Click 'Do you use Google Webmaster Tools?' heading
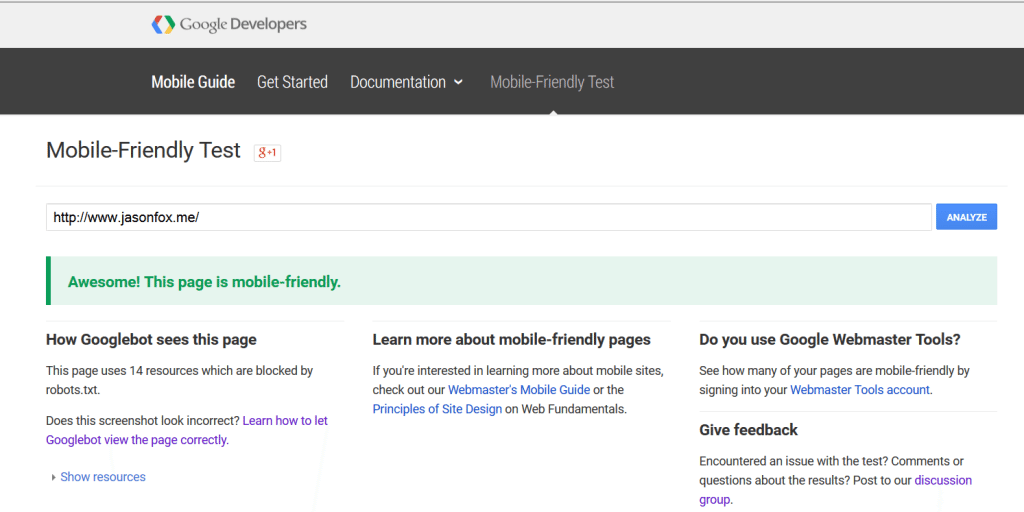The image size is (1024, 512). pos(830,340)
